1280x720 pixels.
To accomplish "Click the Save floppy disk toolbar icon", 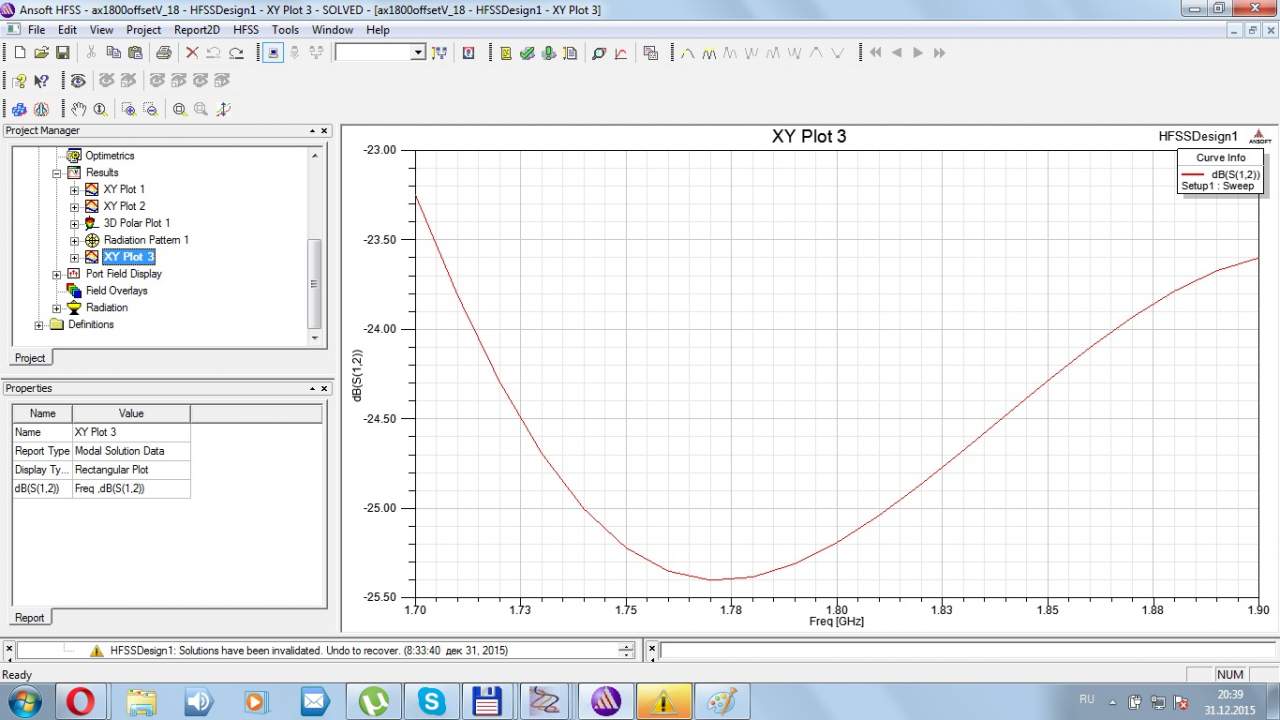I will coord(62,53).
